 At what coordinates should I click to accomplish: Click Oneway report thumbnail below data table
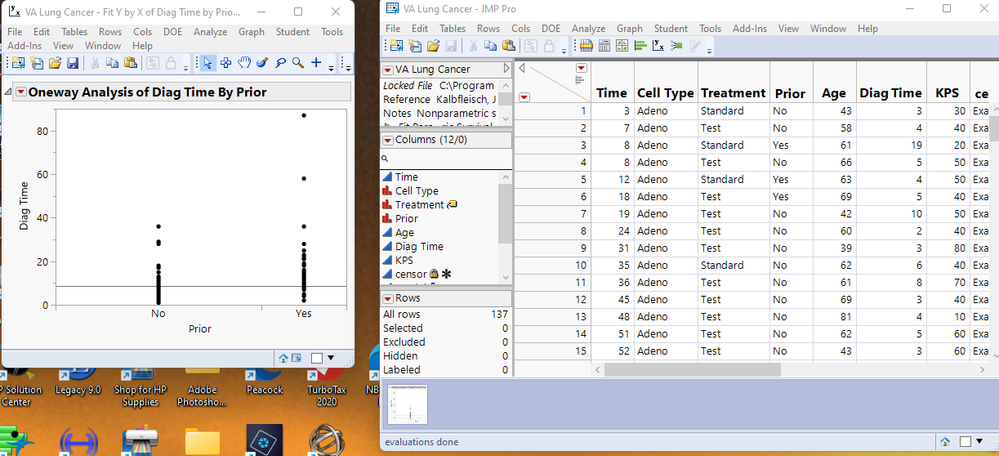(x=408, y=404)
